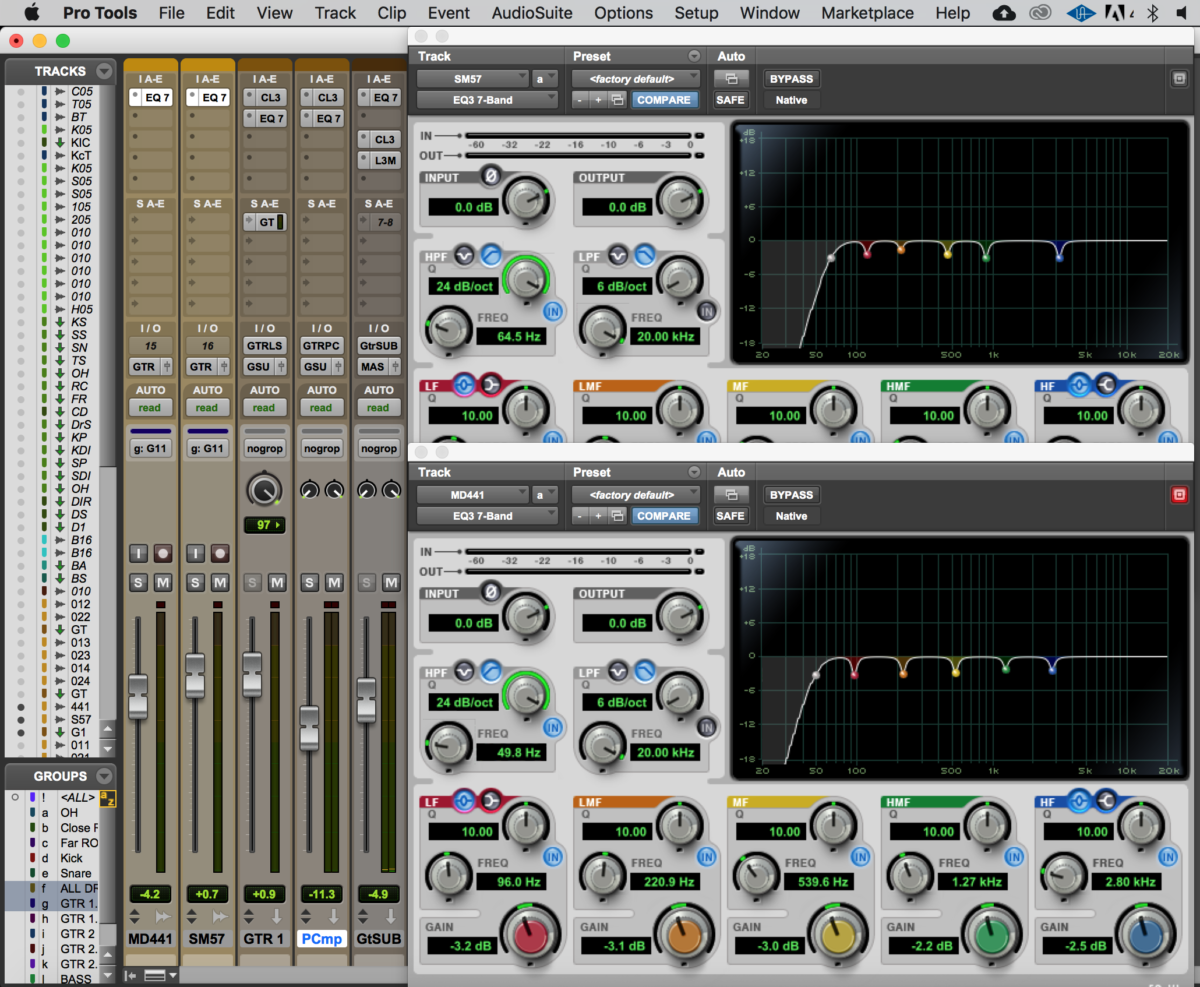
Task: Toggle the LMF band IN button in MD441 EQ
Action: 706,856
